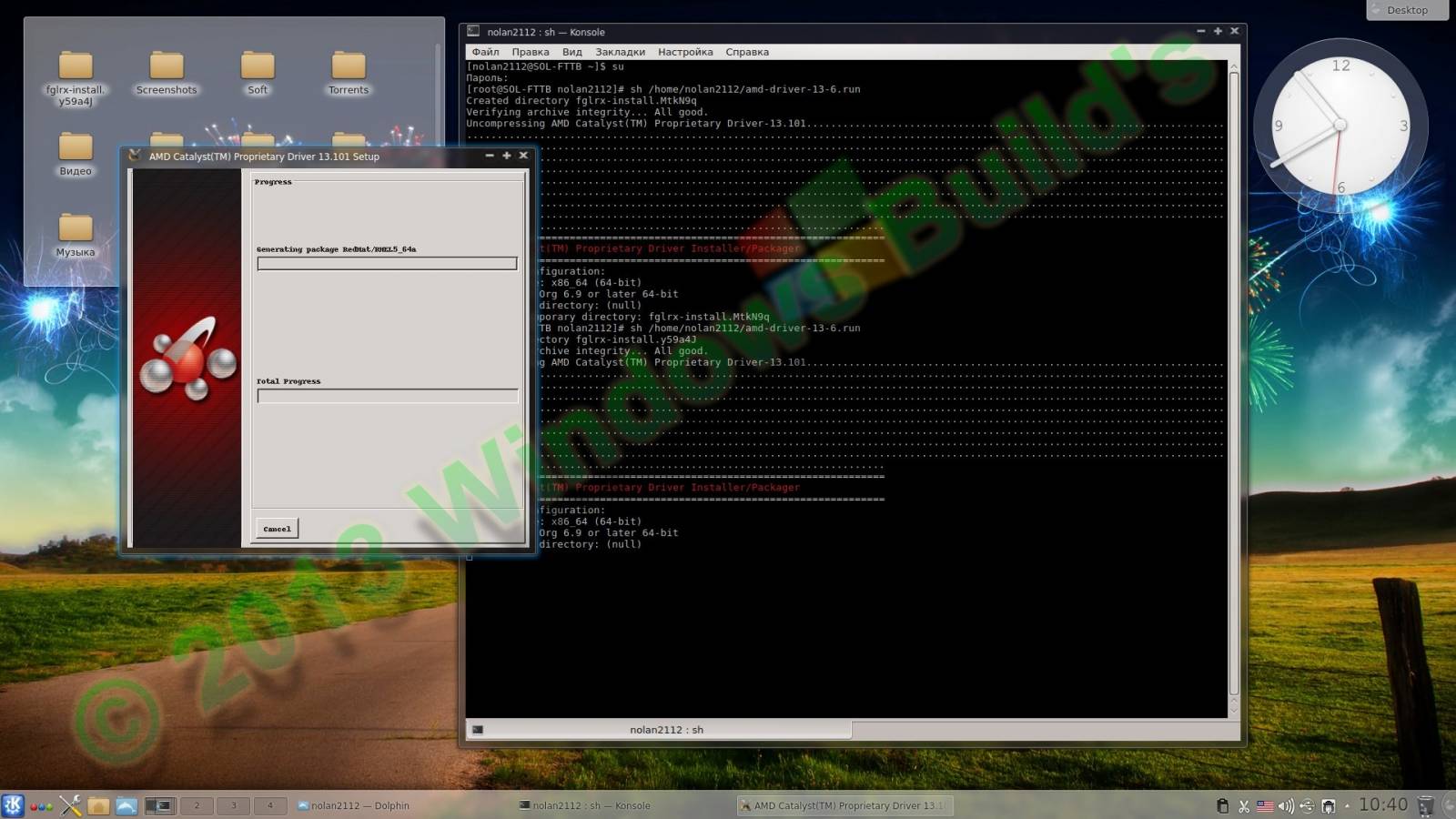Open the USB device notifier tray icon
Image resolution: width=1456 pixels, height=819 pixels.
(x=1307, y=805)
